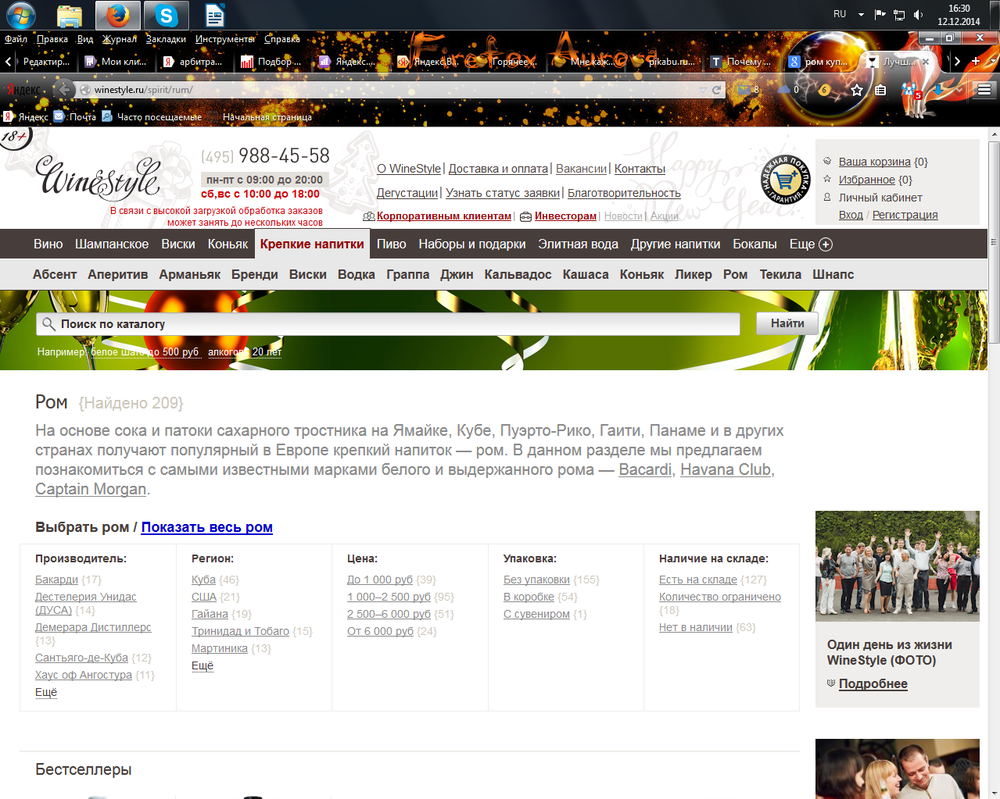Viewport: 1000px width, 799px height.
Task: Click the trusted purchase guarantee badge
Action: [785, 181]
